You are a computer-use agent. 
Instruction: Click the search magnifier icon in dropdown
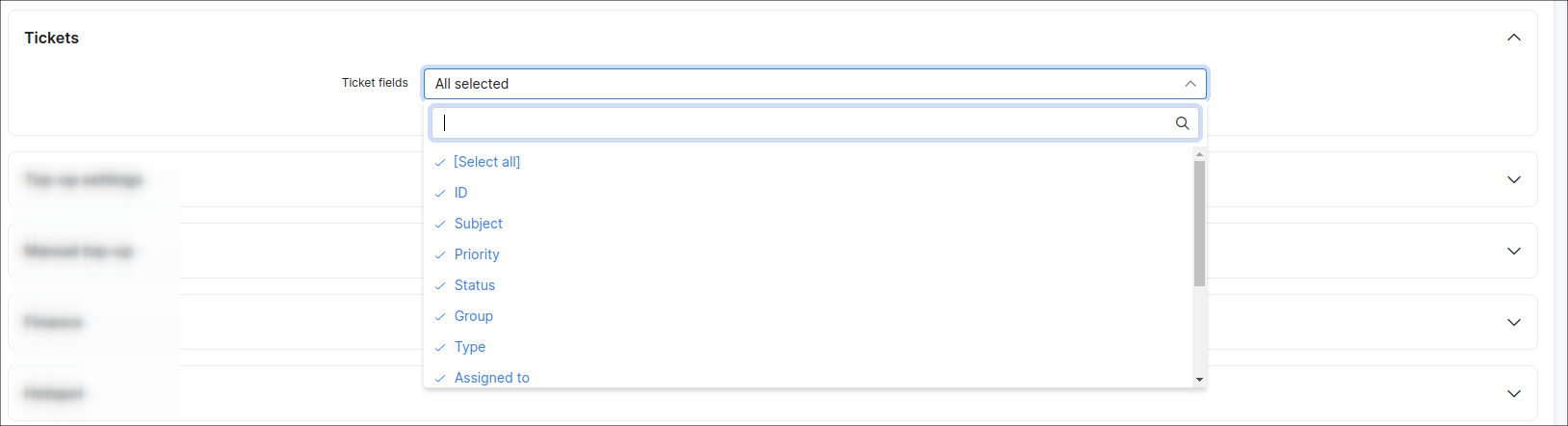[1182, 123]
